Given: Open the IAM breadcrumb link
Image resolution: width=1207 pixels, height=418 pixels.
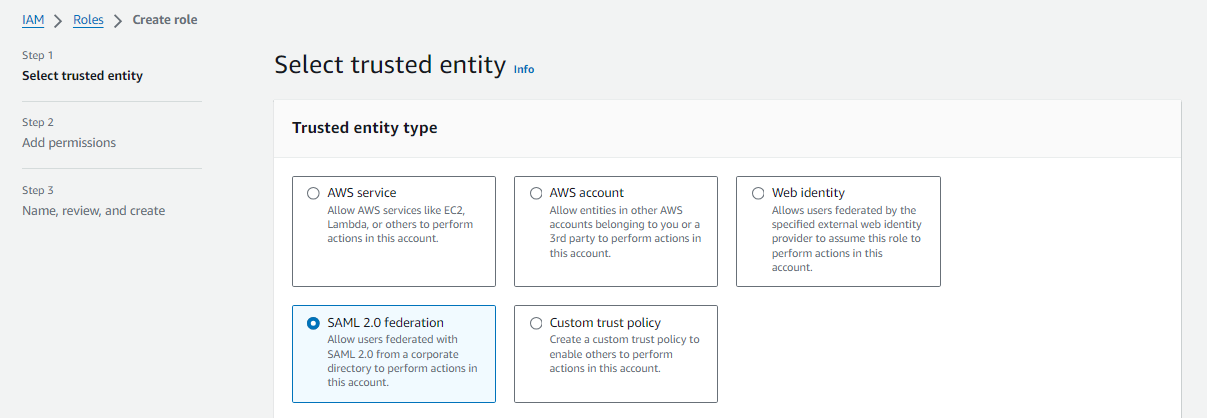Looking at the screenshot, I should click(x=33, y=20).
